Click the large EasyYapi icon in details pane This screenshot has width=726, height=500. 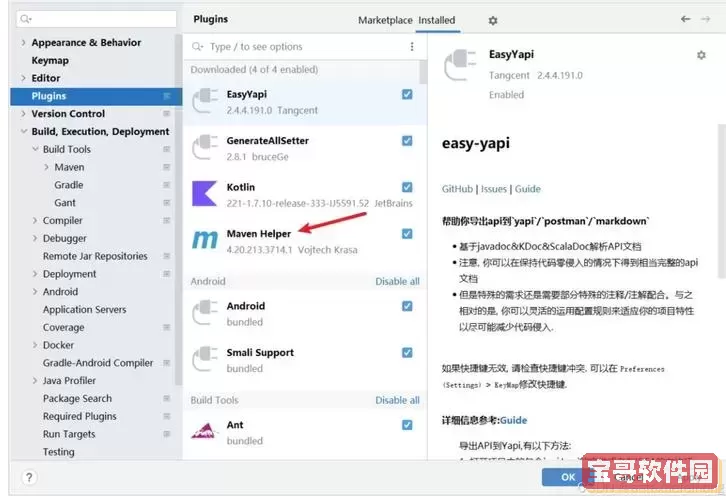click(460, 65)
